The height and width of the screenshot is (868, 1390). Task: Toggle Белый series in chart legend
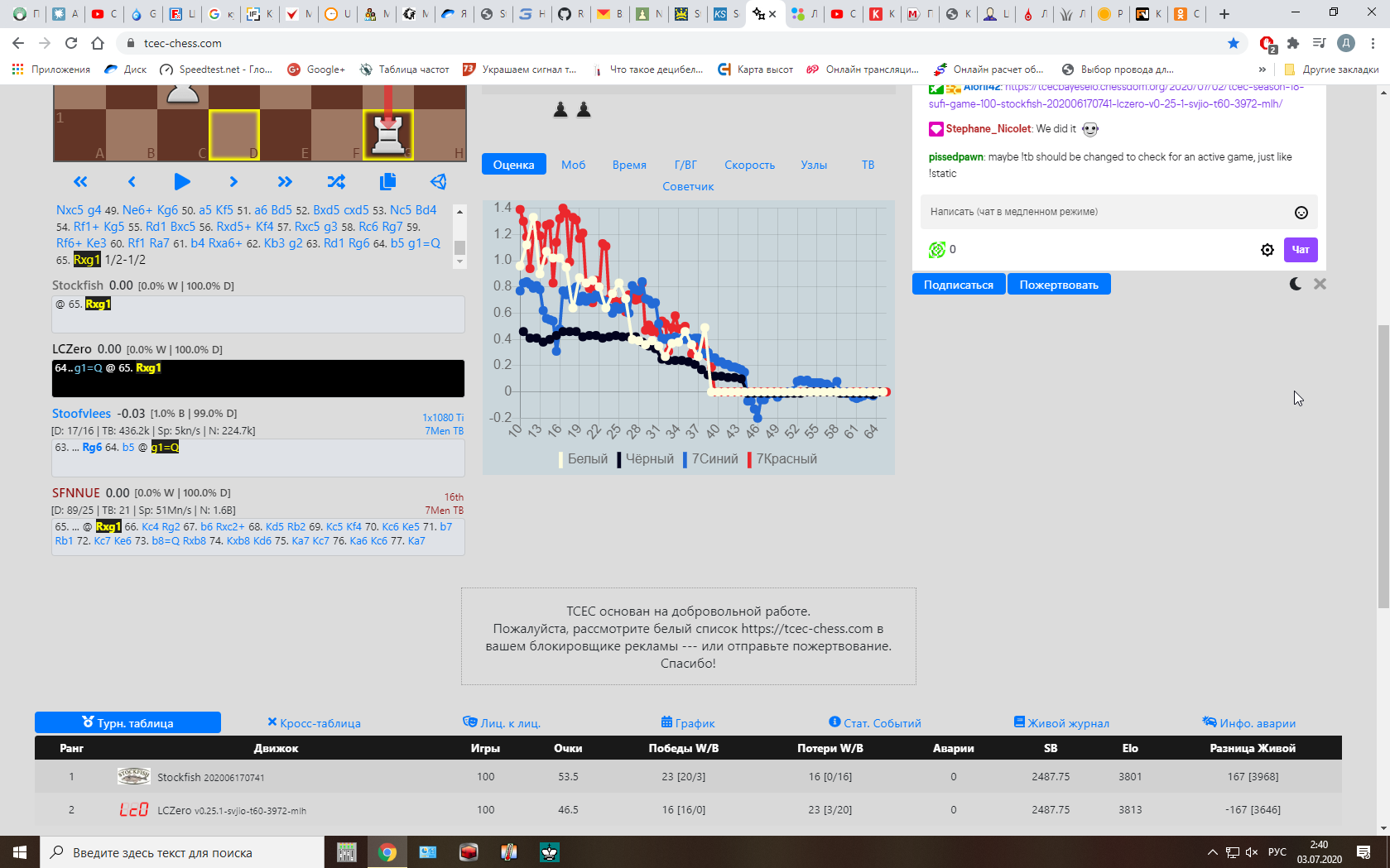click(x=584, y=459)
